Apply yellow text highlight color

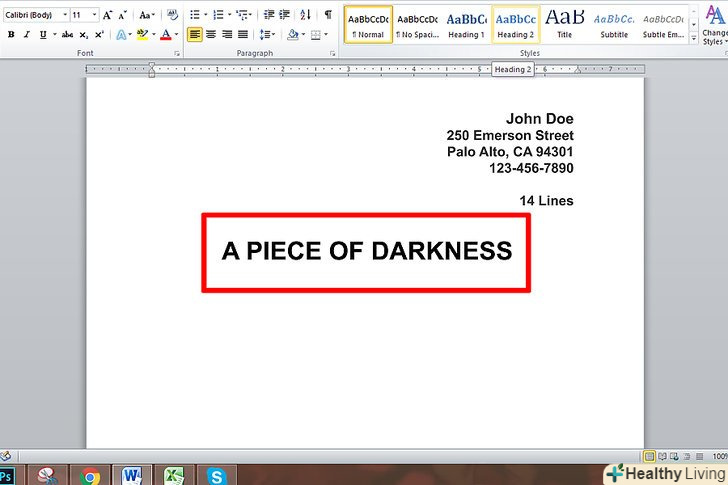pyautogui.click(x=143, y=34)
